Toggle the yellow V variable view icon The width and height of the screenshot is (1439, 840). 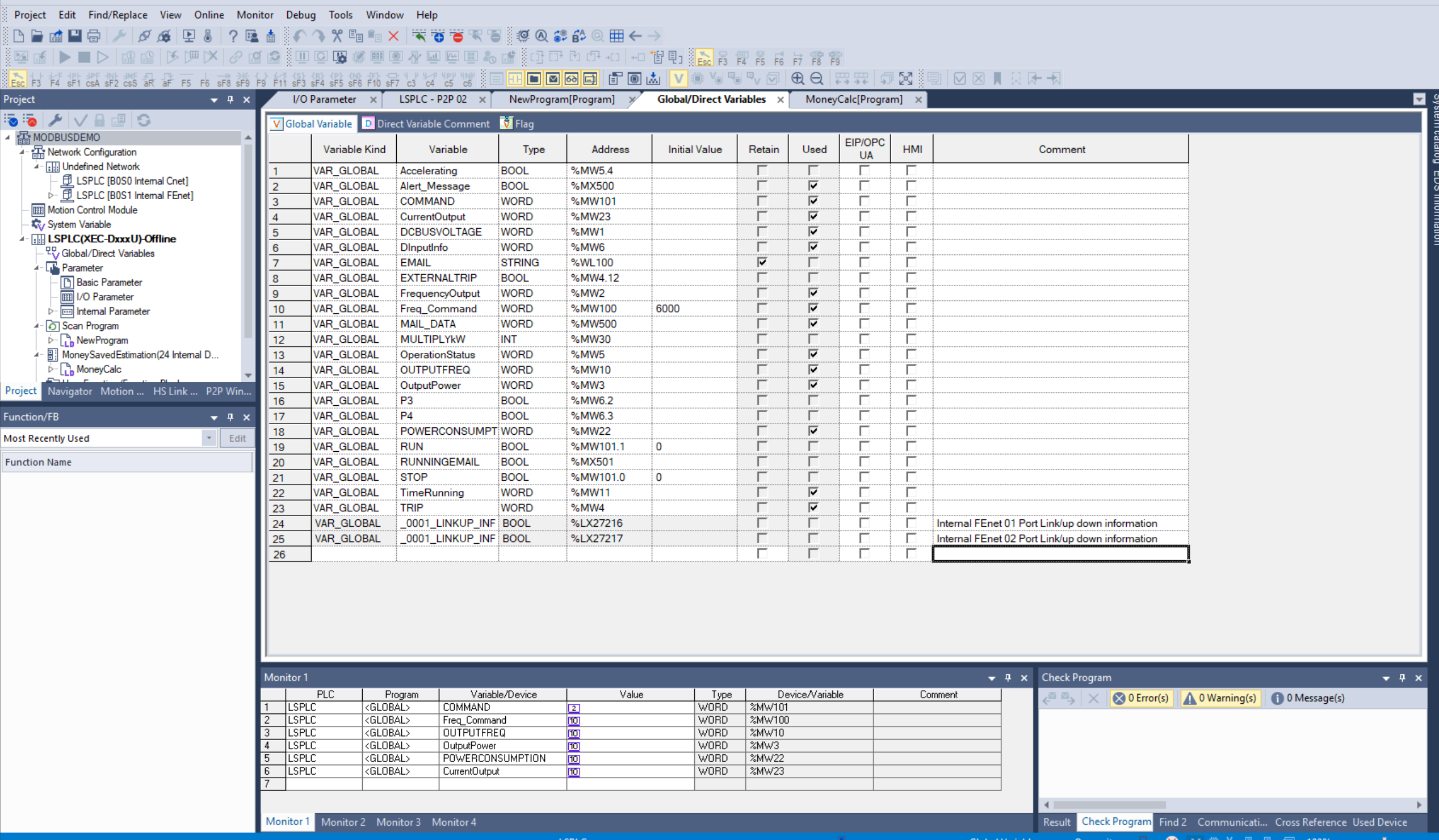coord(678,78)
